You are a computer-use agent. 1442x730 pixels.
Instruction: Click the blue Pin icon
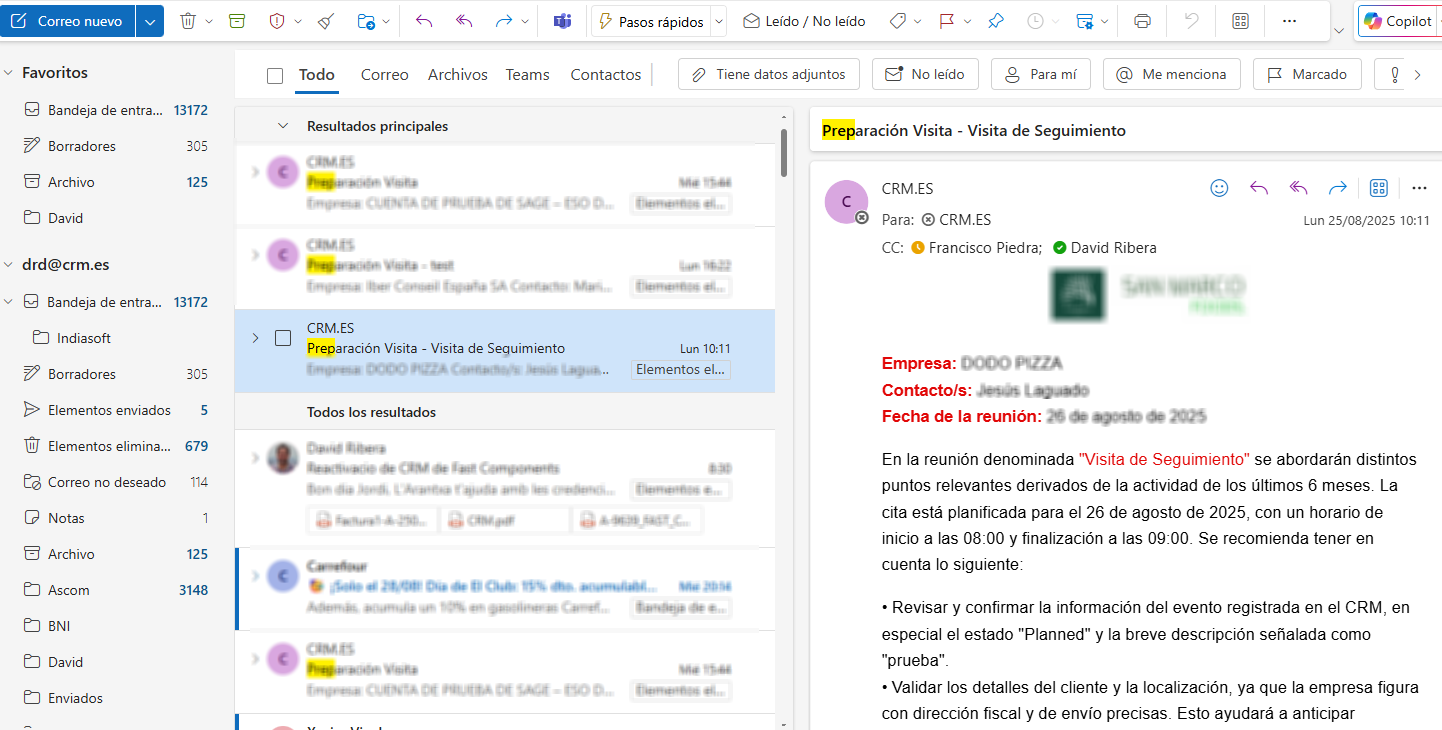click(995, 21)
